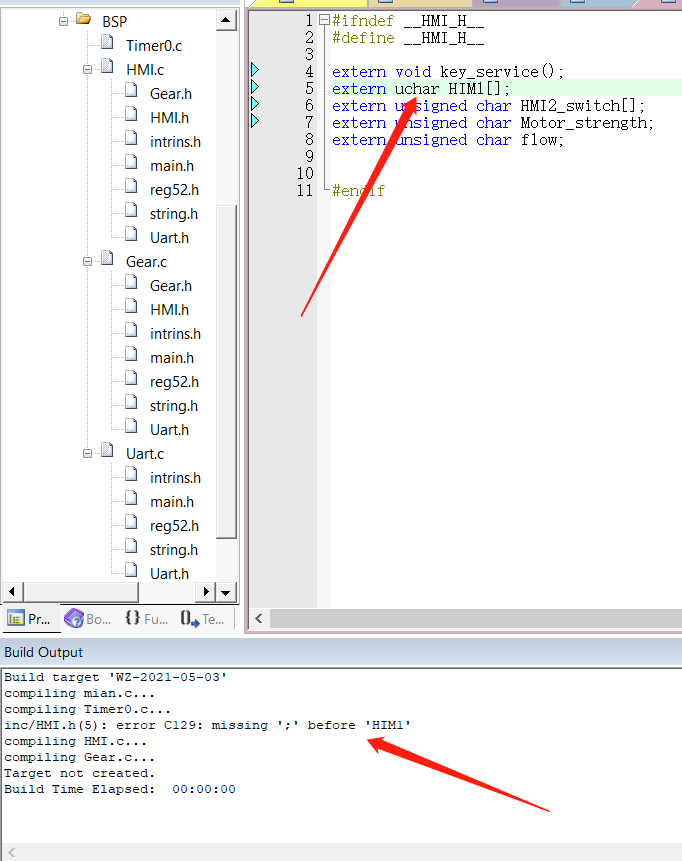Image resolution: width=682 pixels, height=861 pixels.
Task: Click the cyan marker beside line 6
Action: 255,104
